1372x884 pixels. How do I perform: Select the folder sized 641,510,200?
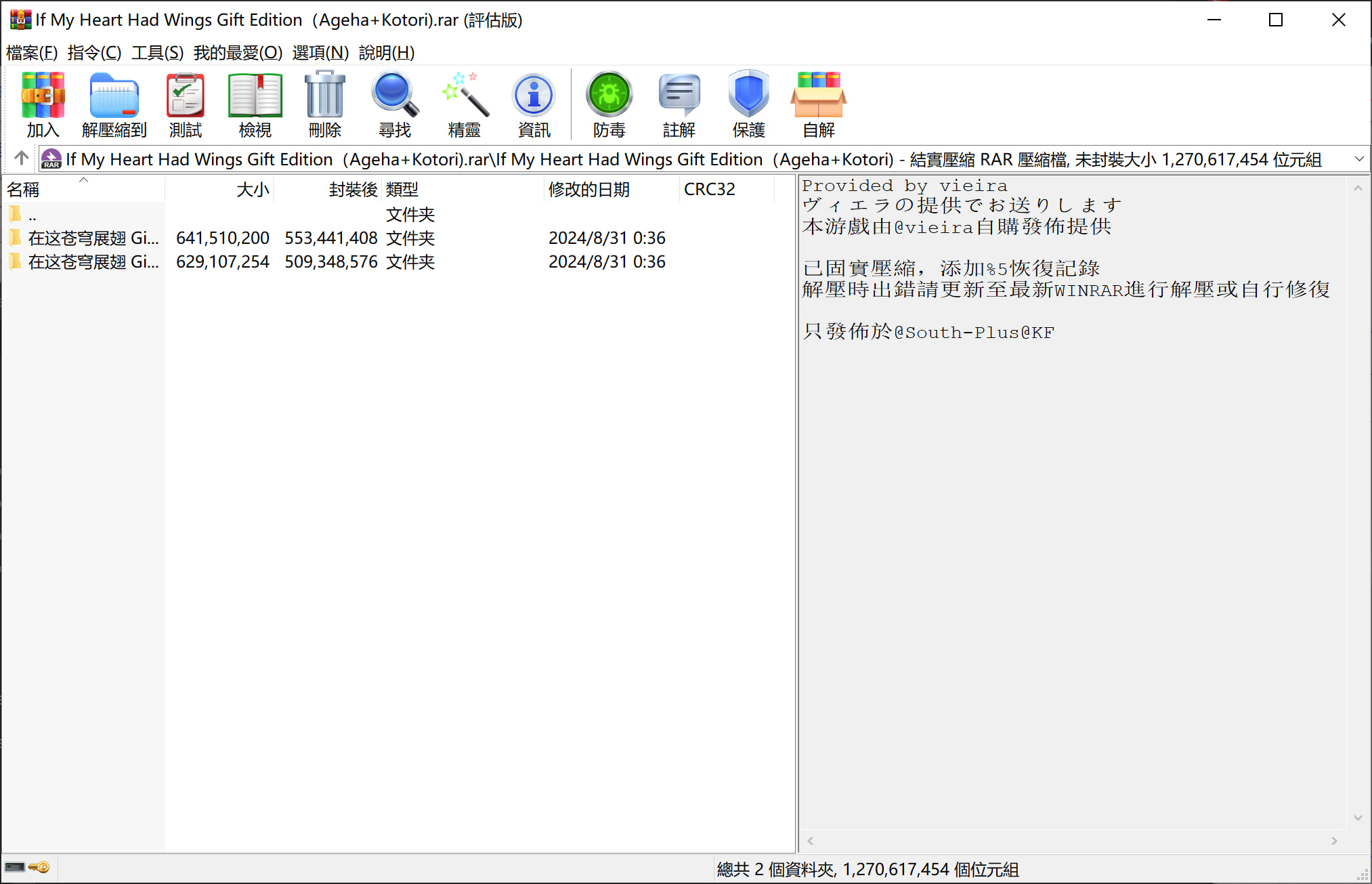click(x=93, y=238)
